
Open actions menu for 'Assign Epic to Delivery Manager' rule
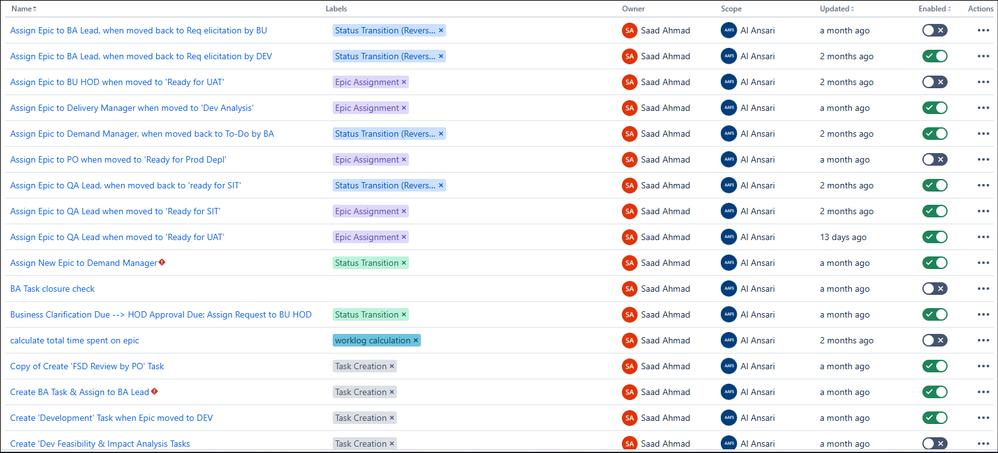(x=983, y=108)
